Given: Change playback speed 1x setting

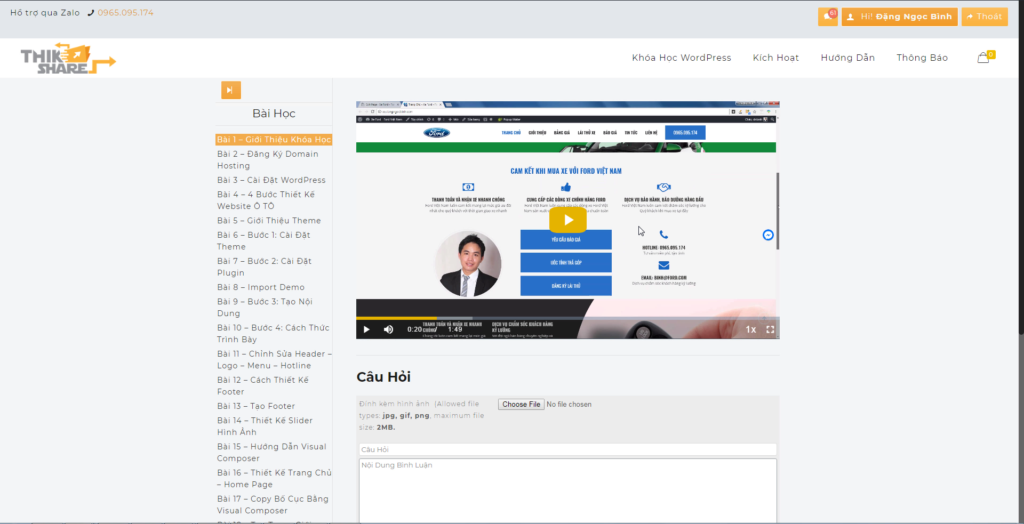Looking at the screenshot, I should tap(751, 330).
